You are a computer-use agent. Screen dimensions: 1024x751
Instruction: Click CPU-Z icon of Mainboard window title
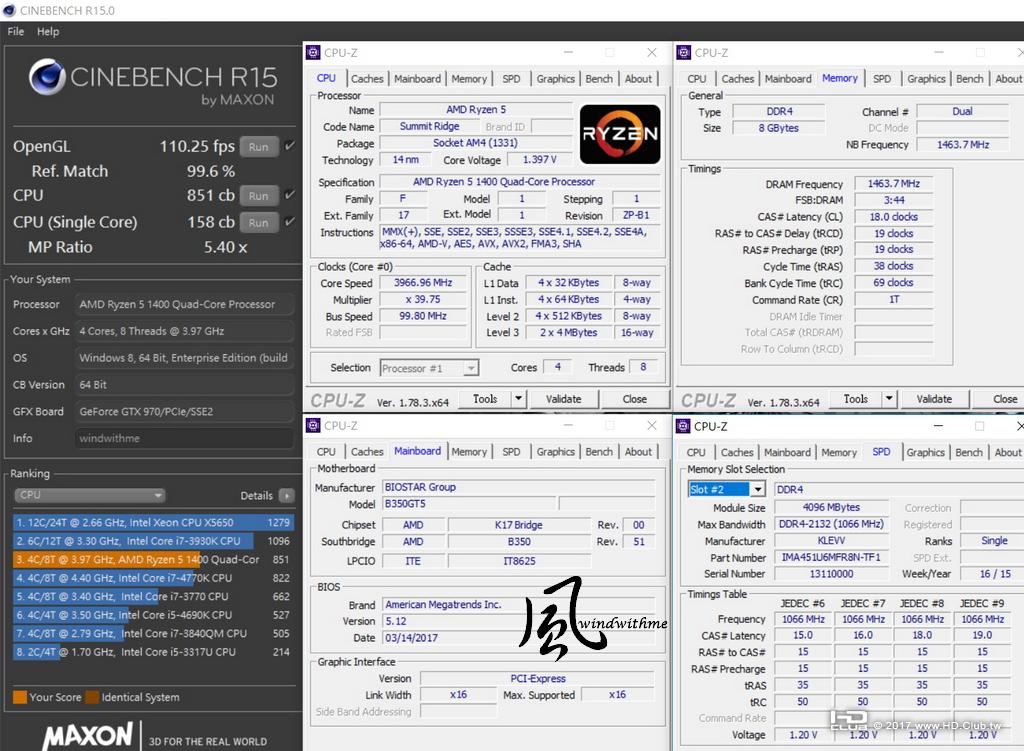(x=313, y=426)
